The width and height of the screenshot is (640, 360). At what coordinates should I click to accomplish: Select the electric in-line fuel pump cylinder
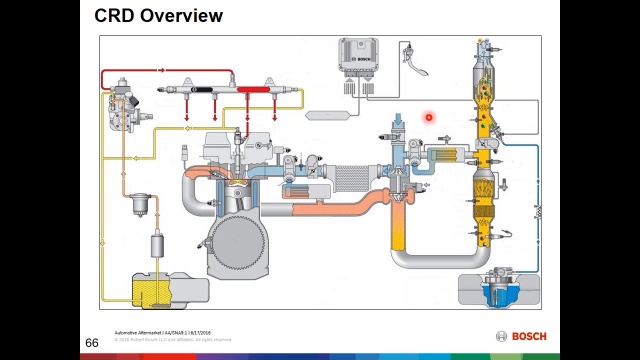pos(157,244)
